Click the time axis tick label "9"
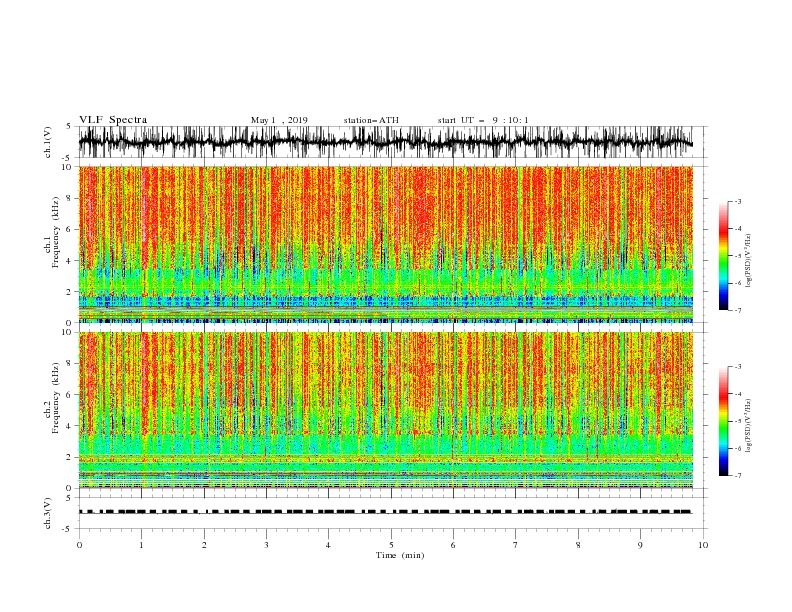 pos(640,545)
